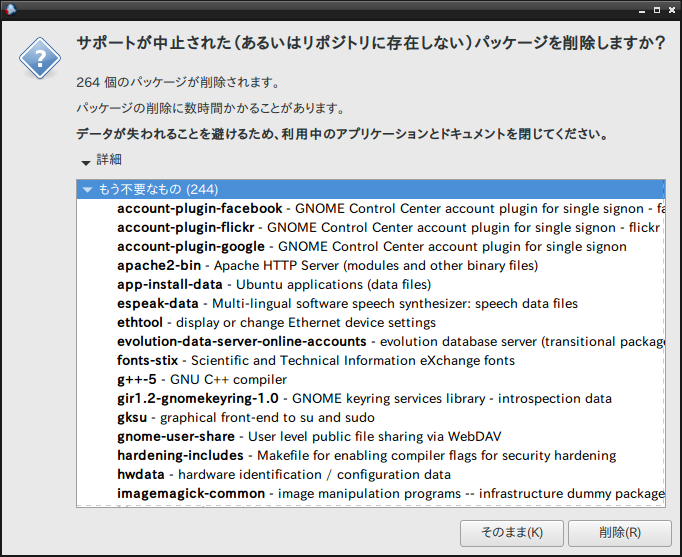Maximize the dialog window

click(x=657, y=10)
